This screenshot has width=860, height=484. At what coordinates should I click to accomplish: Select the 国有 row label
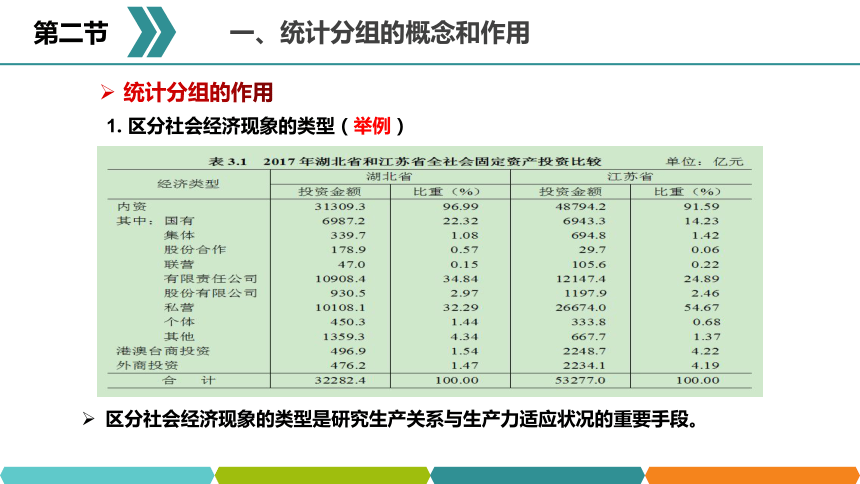tap(179, 221)
